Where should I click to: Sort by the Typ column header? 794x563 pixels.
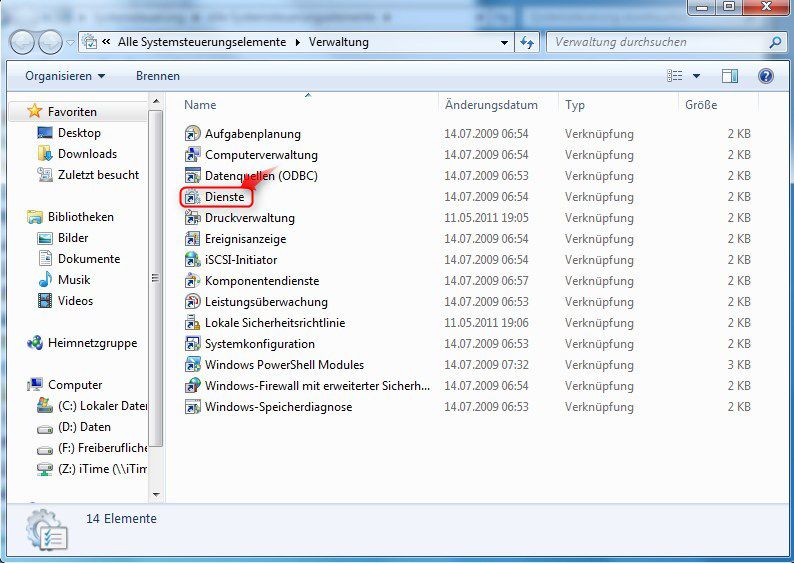point(575,105)
